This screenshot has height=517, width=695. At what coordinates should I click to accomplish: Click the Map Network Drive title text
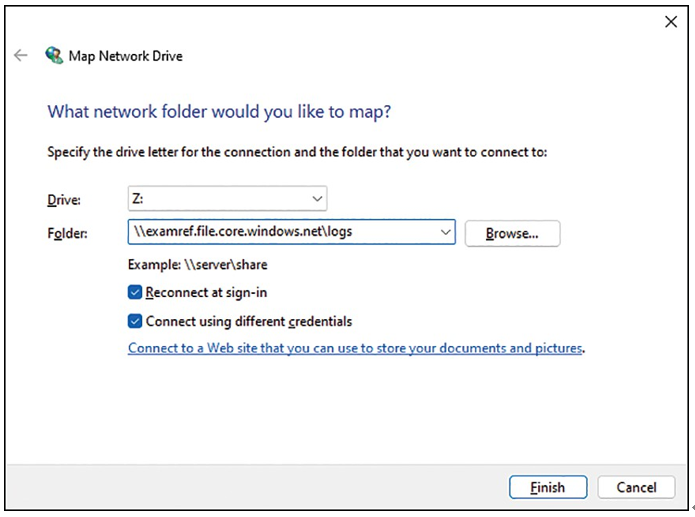point(125,56)
